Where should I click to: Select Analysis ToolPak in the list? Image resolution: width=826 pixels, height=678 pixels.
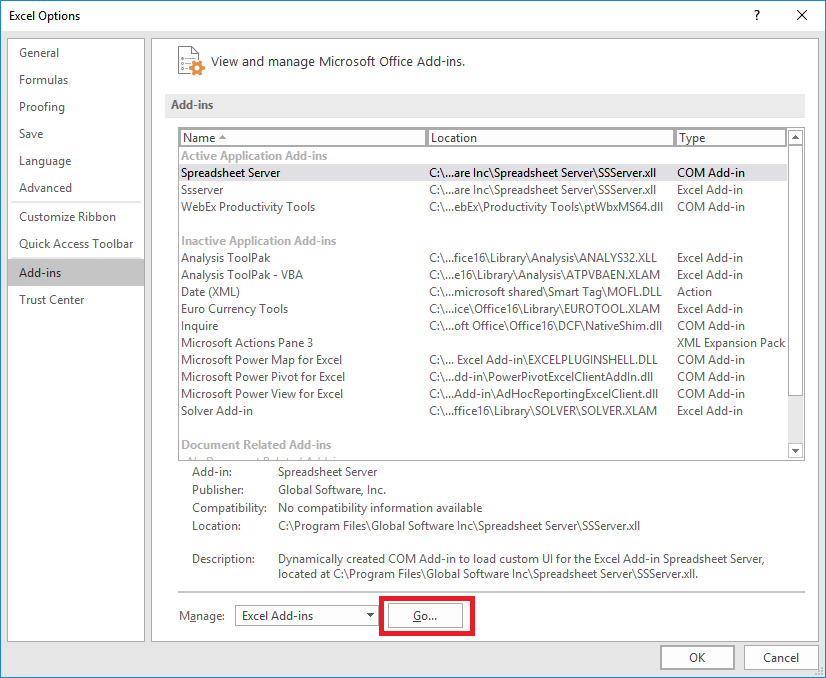pyautogui.click(x=226, y=258)
